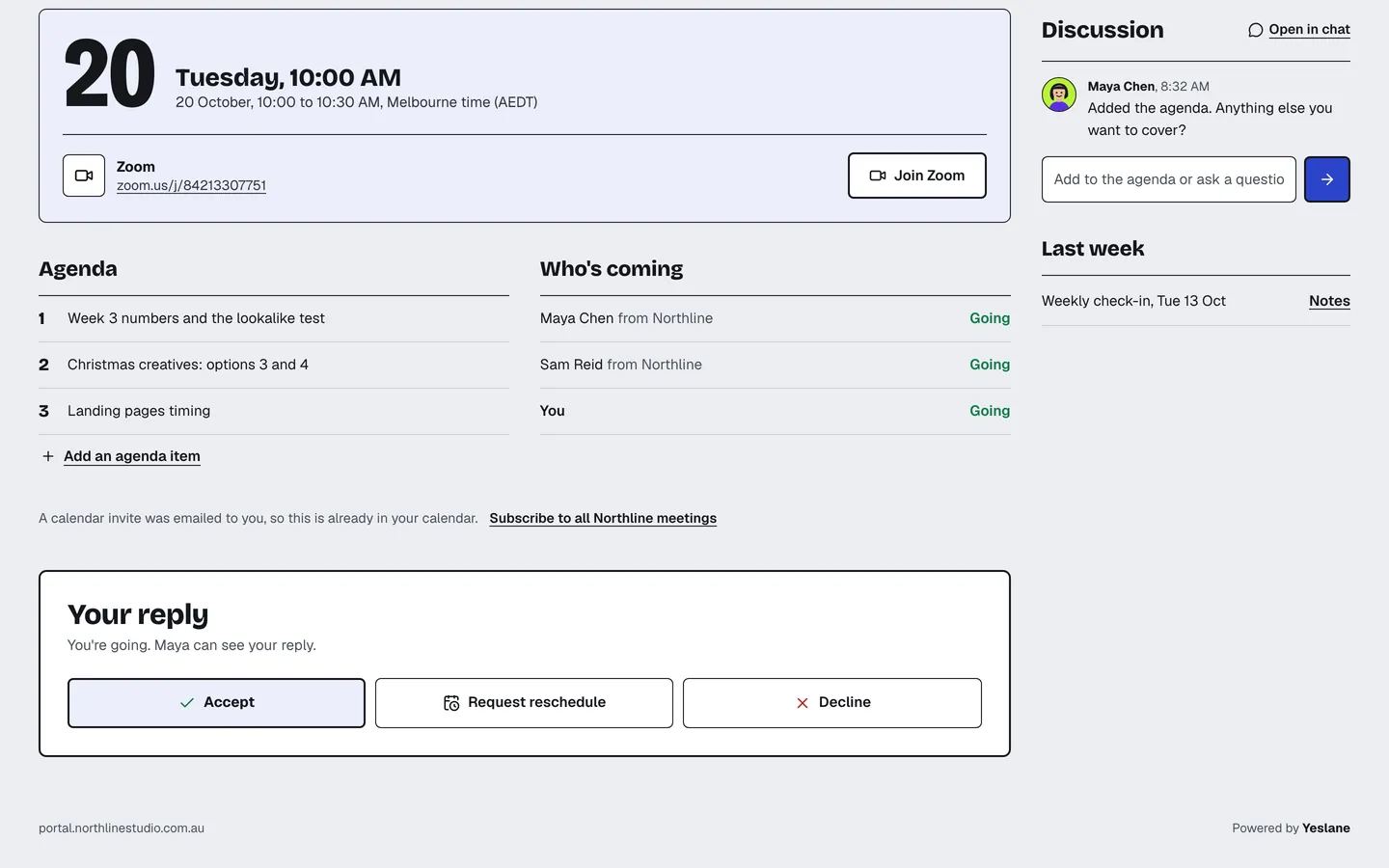
Task: Click the Zoom video camera icon box
Action: (84, 176)
